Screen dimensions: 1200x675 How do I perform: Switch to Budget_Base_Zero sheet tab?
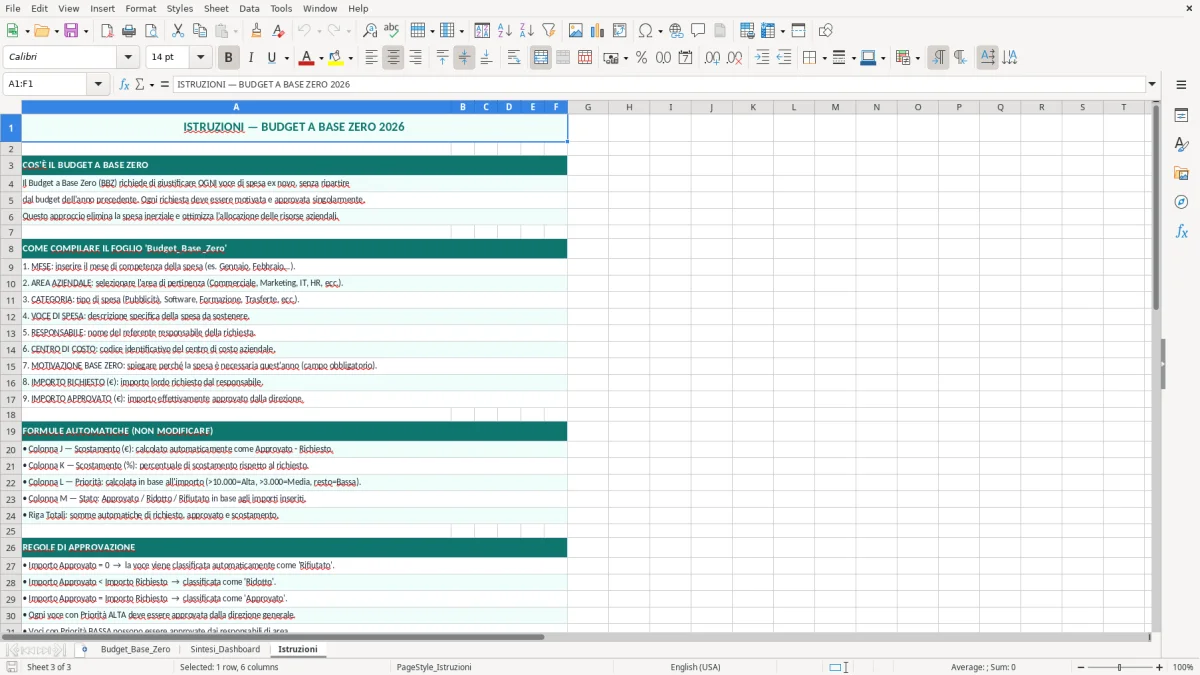click(x=135, y=649)
